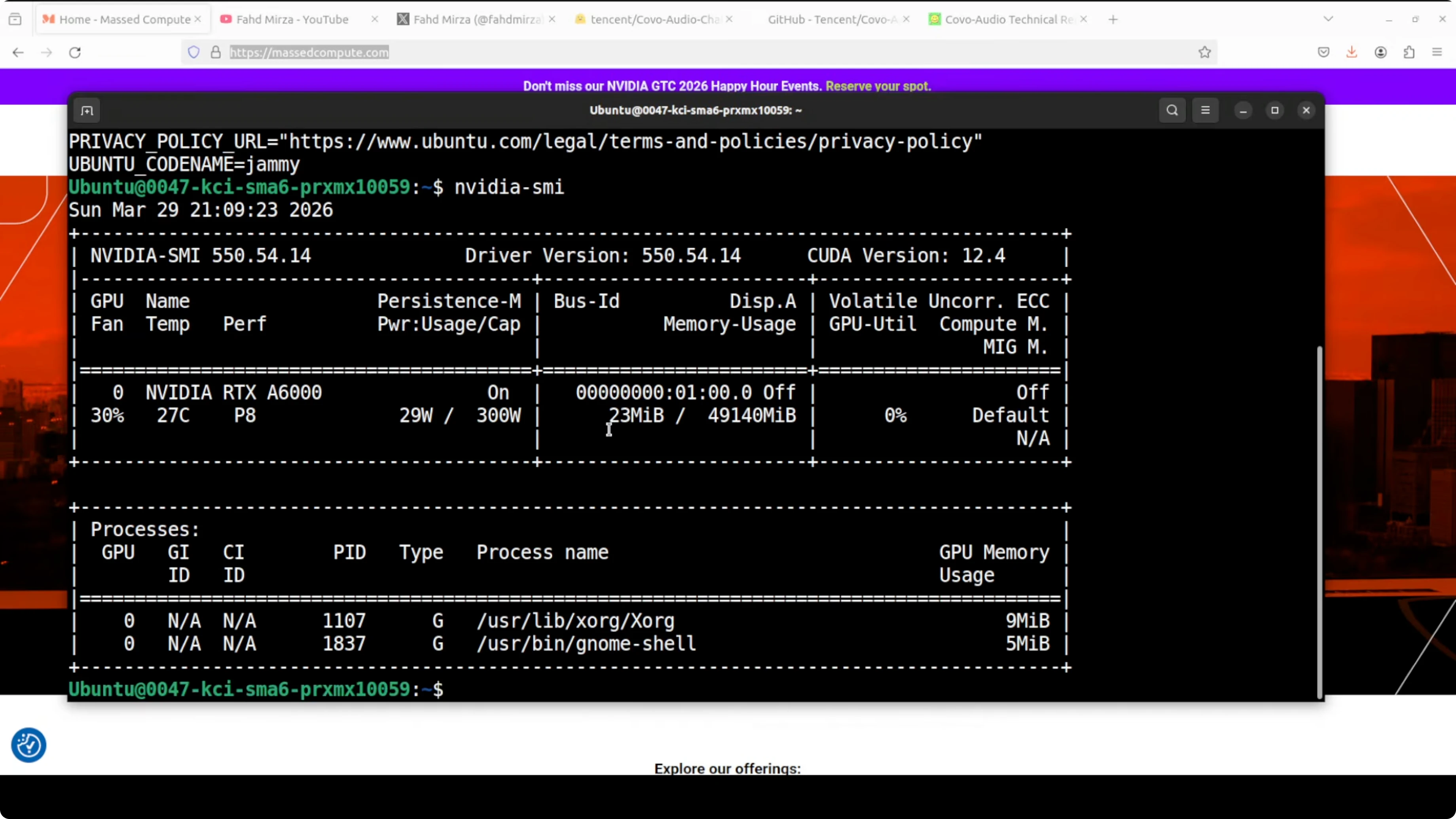Viewport: 1456px width, 819px height.
Task: Click the terminal search icon
Action: click(x=1172, y=110)
